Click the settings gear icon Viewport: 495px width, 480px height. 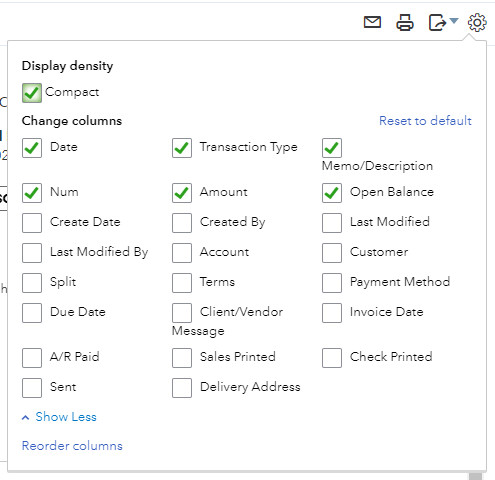point(477,22)
